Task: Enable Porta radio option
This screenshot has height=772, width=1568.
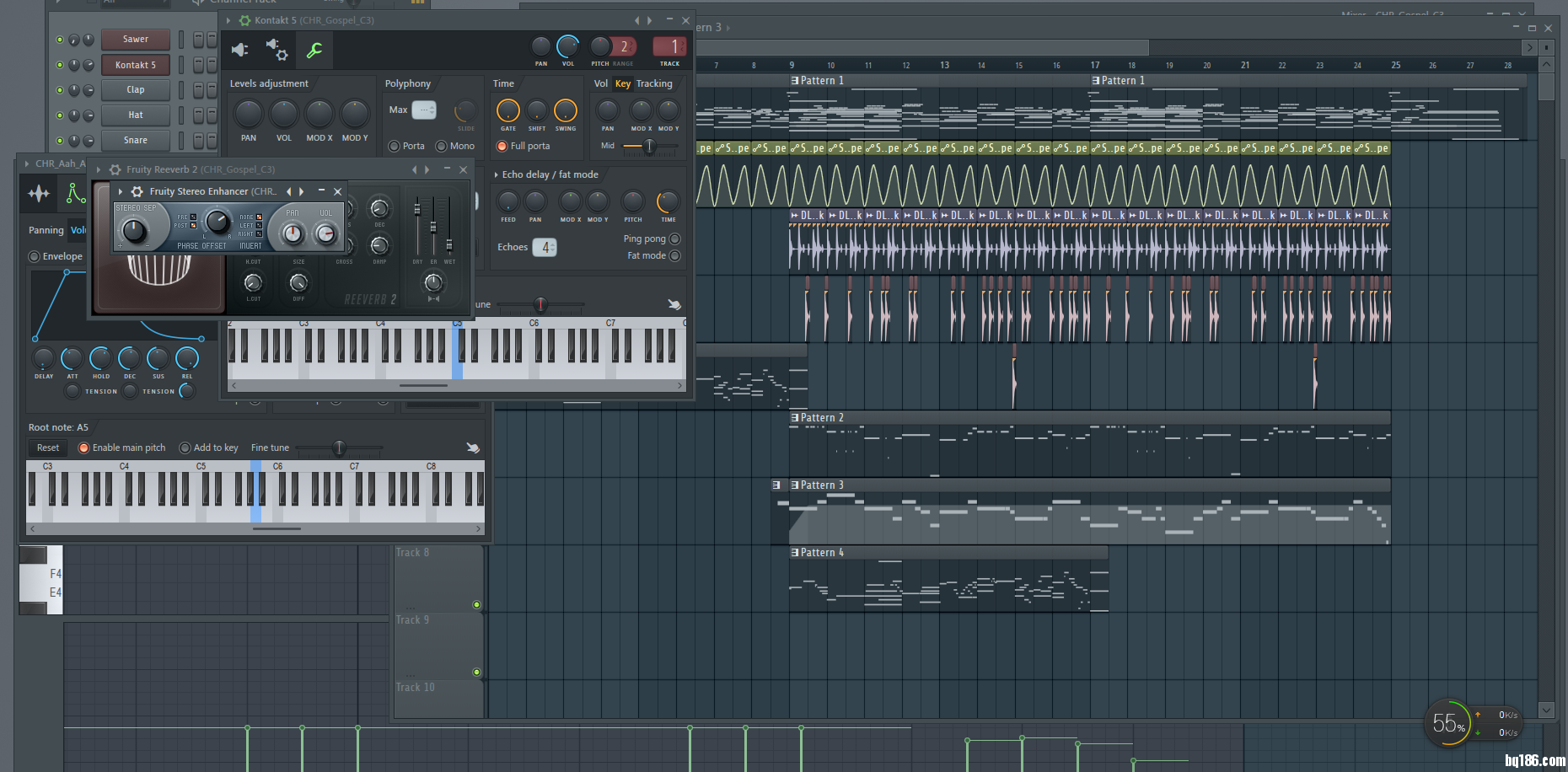Action: pos(394,146)
